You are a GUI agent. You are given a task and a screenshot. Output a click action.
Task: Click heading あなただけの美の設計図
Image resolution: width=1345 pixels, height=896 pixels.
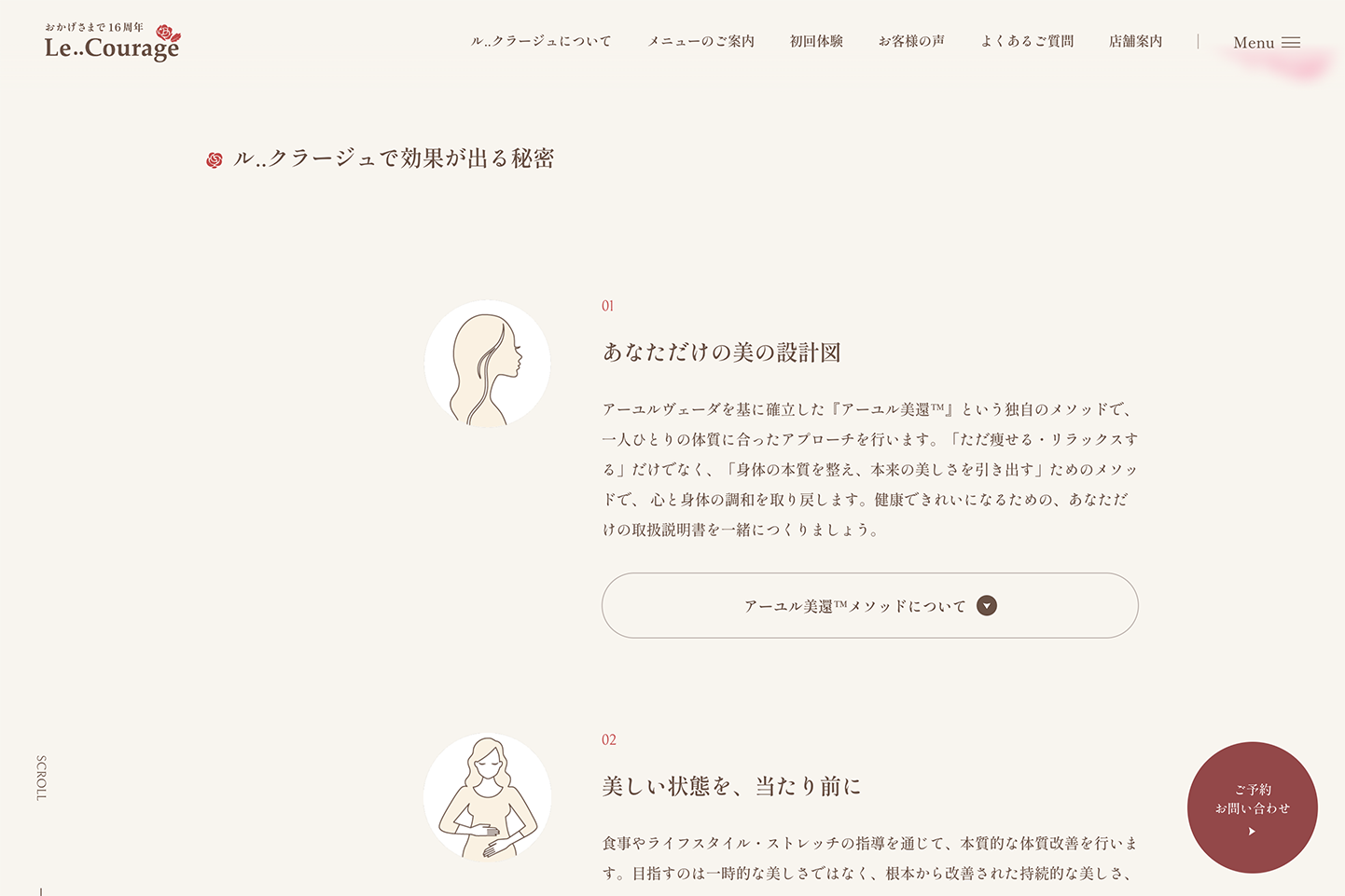722,352
